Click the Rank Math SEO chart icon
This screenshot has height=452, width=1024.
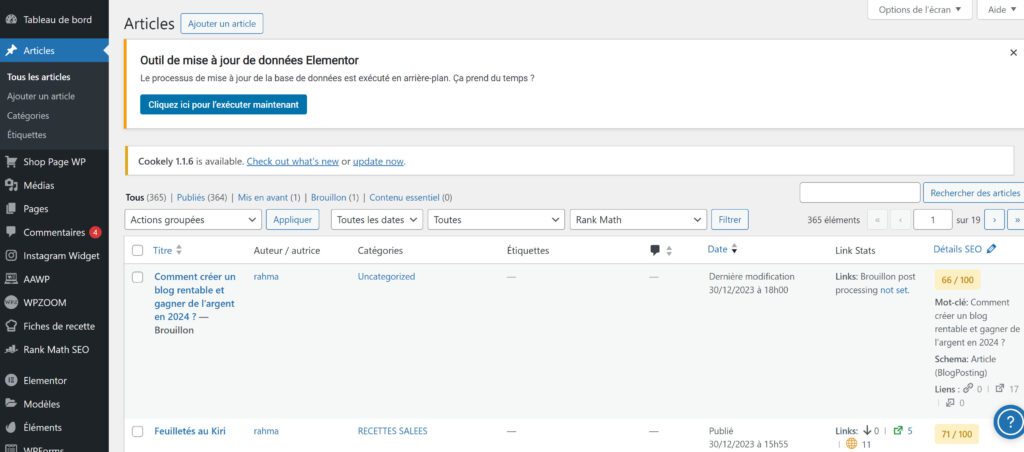10,349
